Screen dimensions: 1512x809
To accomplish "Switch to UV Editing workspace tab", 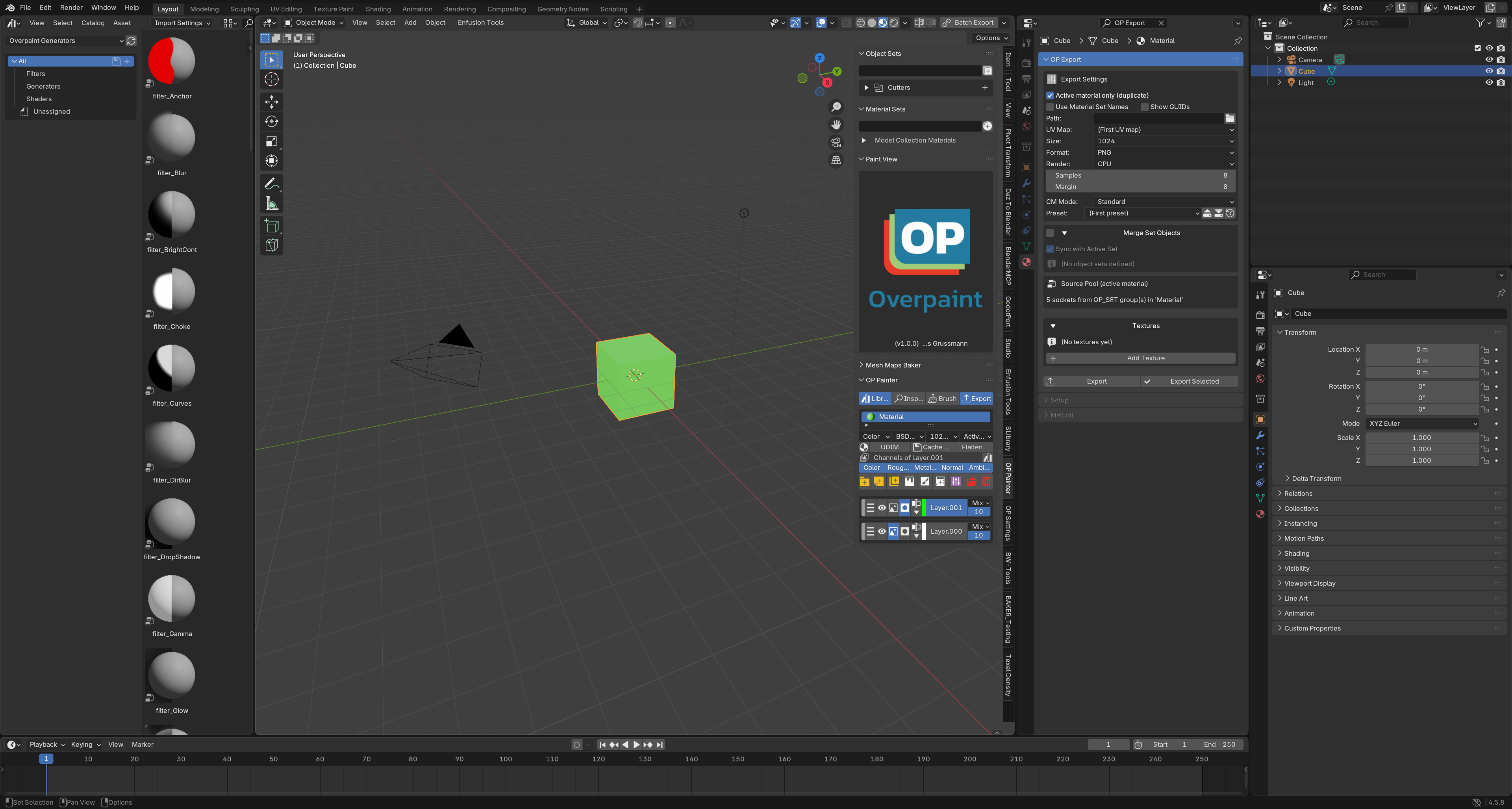I will (286, 9).
